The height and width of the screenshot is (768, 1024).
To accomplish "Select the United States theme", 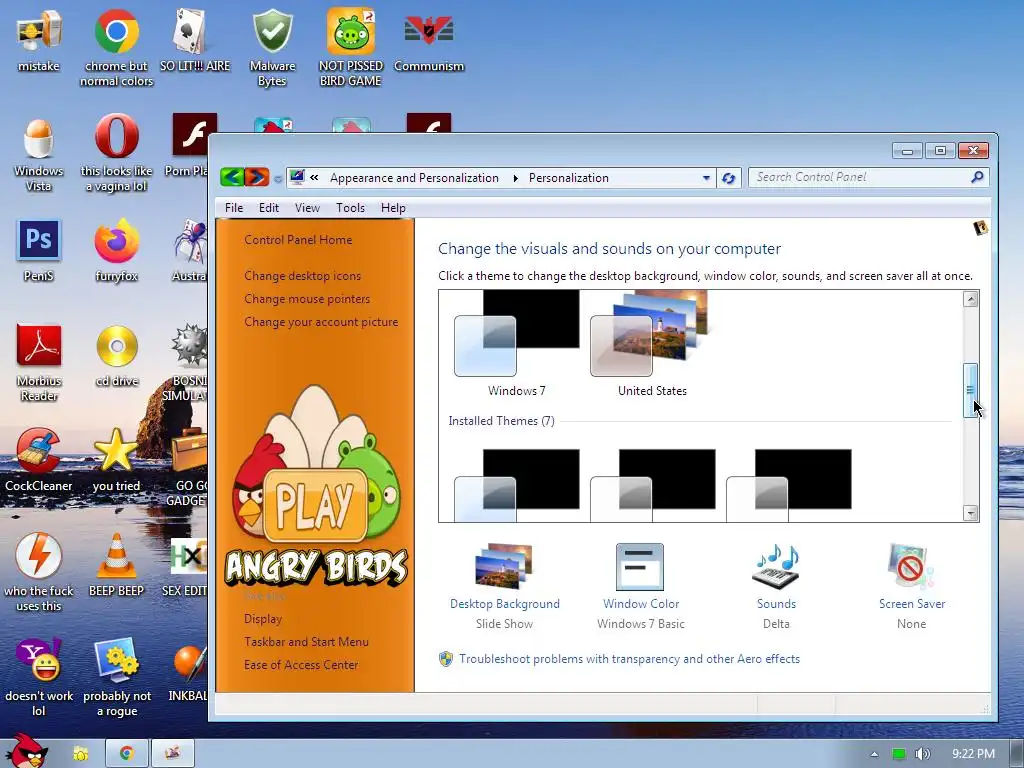I will pyautogui.click(x=652, y=344).
